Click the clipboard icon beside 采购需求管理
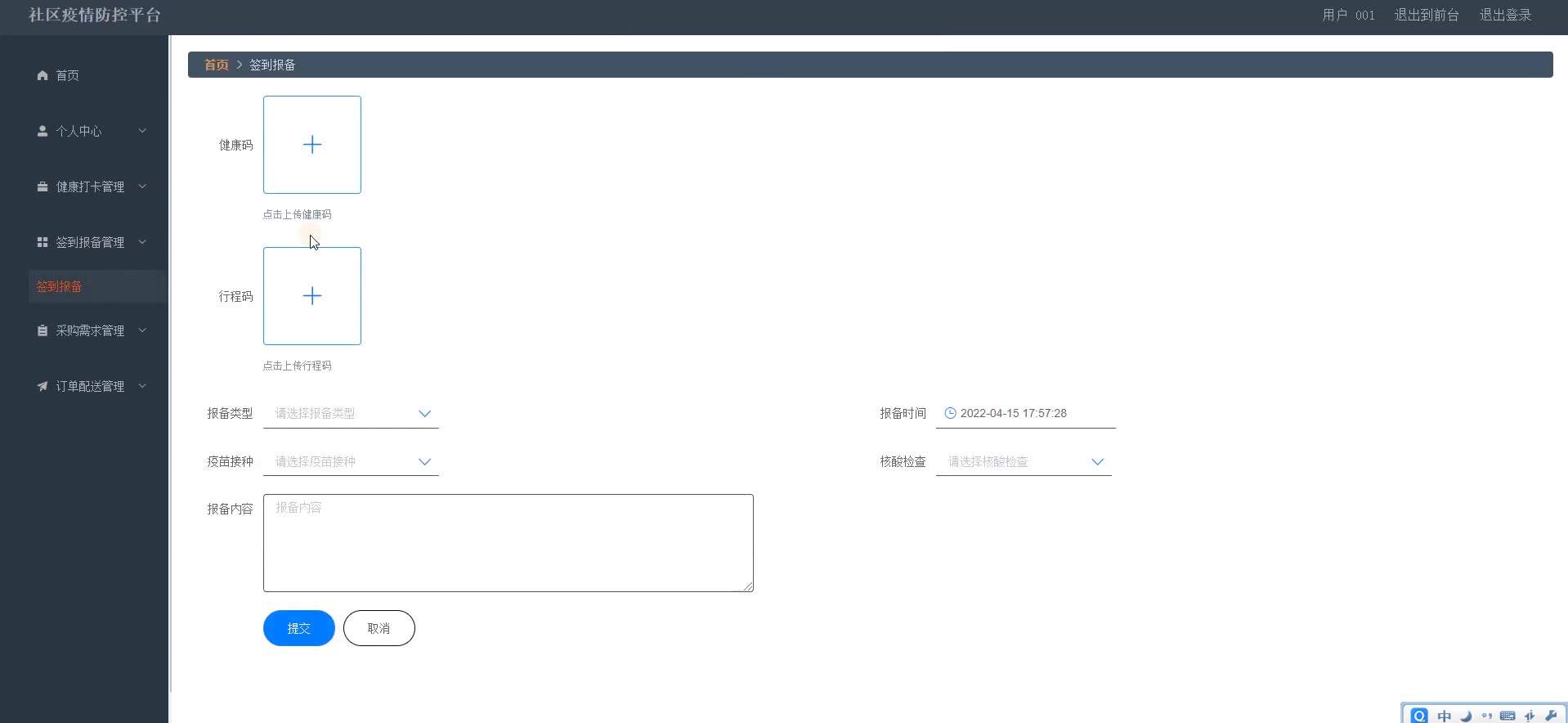 43,330
